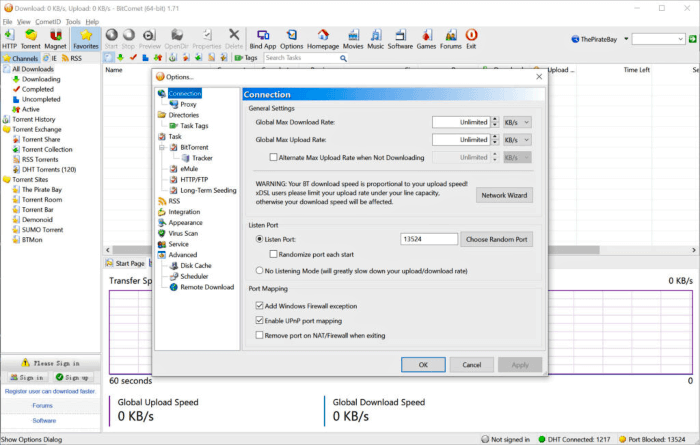
Task: Select Appearance in options tree
Action: click(x=185, y=223)
